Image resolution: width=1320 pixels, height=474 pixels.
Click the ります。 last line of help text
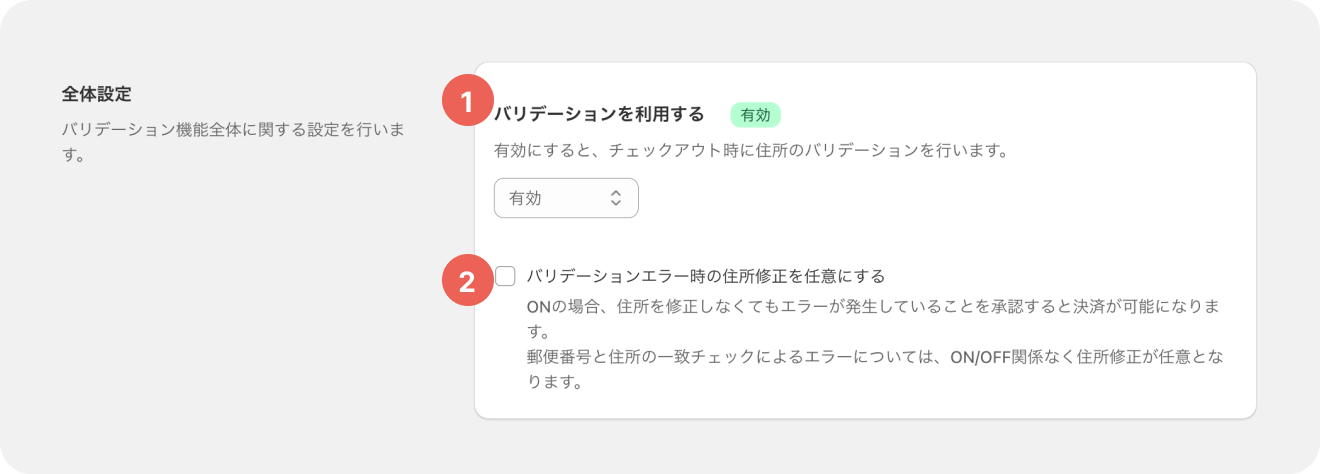pos(554,383)
